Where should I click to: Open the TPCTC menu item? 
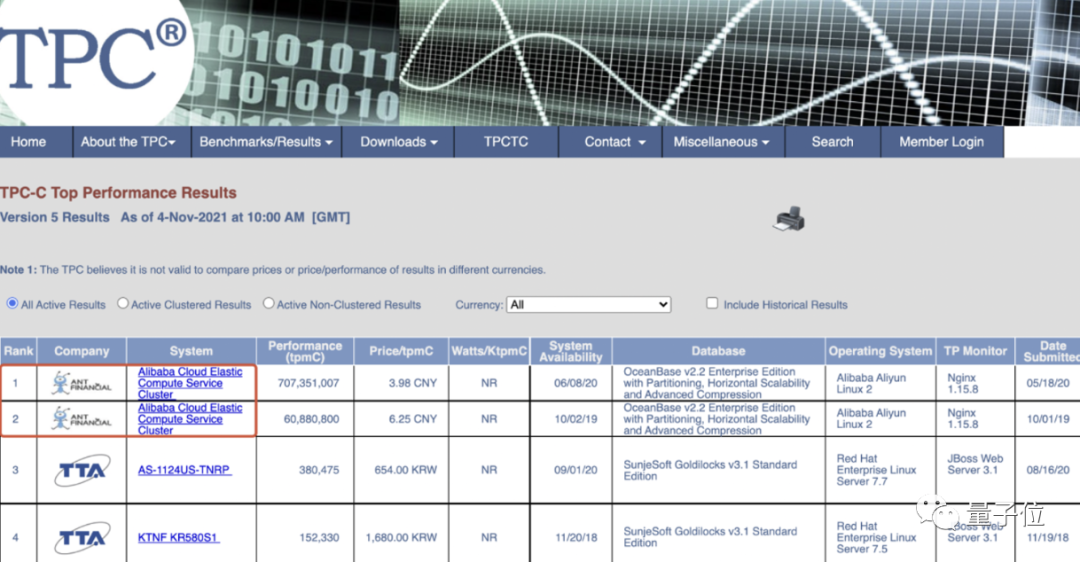pos(506,142)
